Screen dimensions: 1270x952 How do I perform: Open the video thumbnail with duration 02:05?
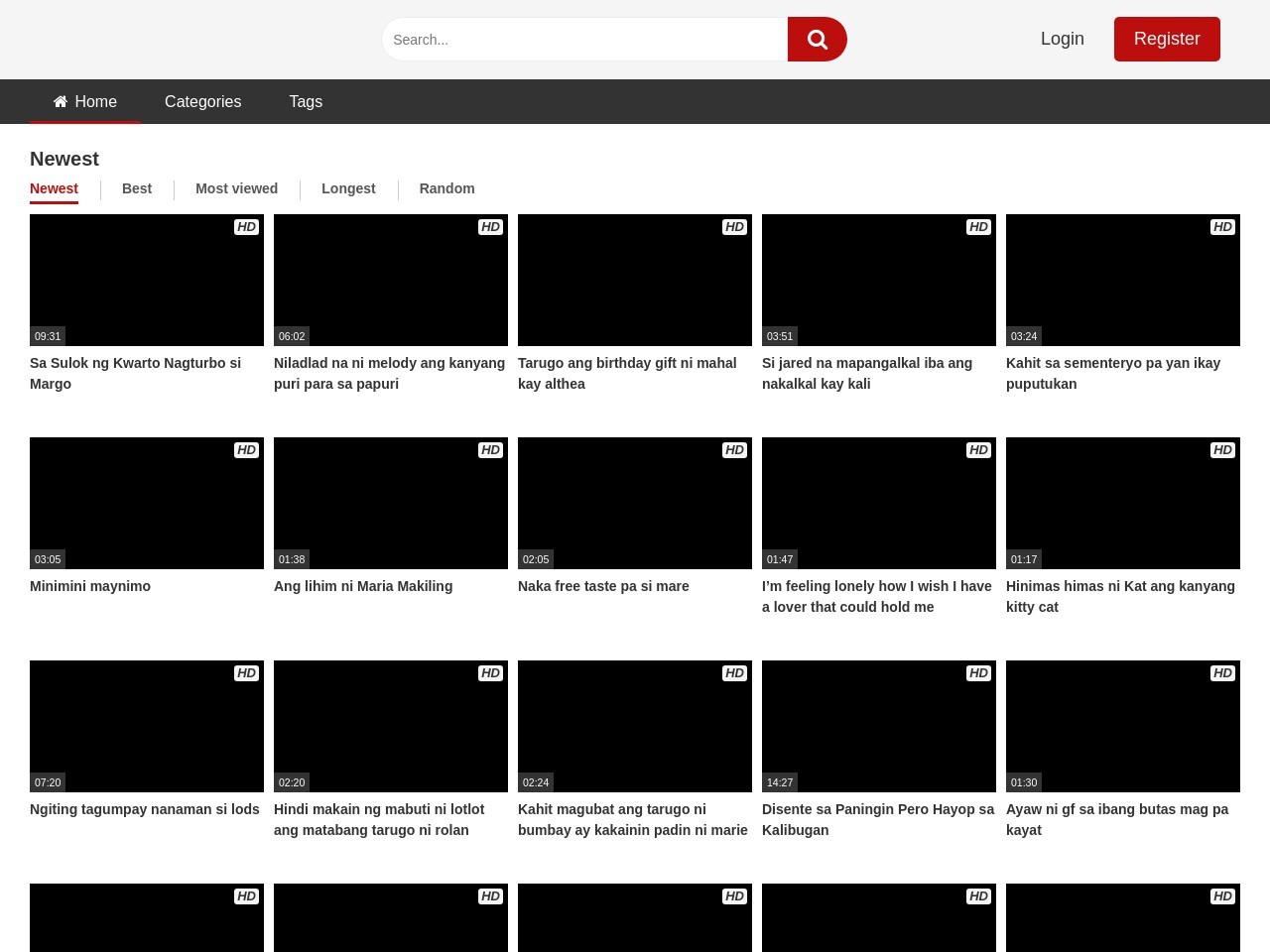coord(635,503)
